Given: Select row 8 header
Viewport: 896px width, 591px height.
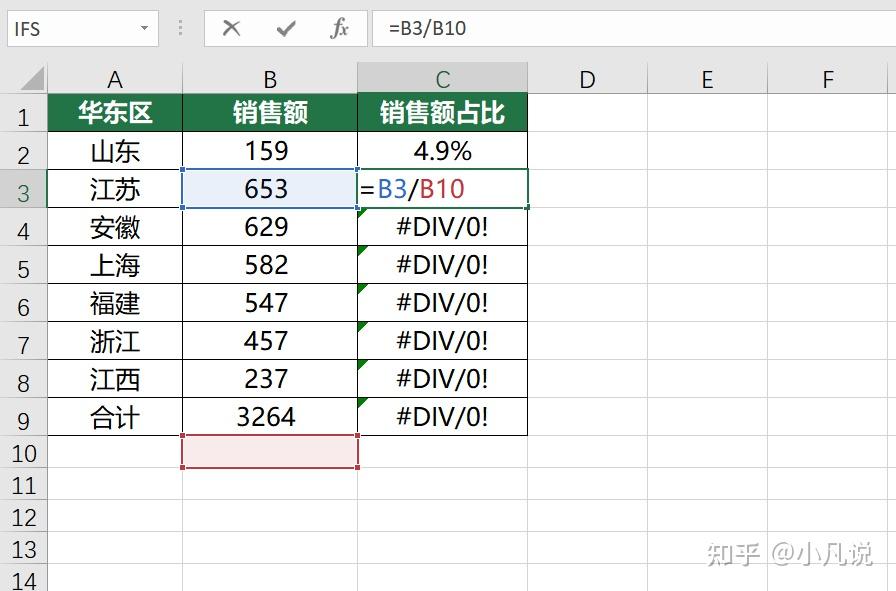Looking at the screenshot, I should 23,378.
